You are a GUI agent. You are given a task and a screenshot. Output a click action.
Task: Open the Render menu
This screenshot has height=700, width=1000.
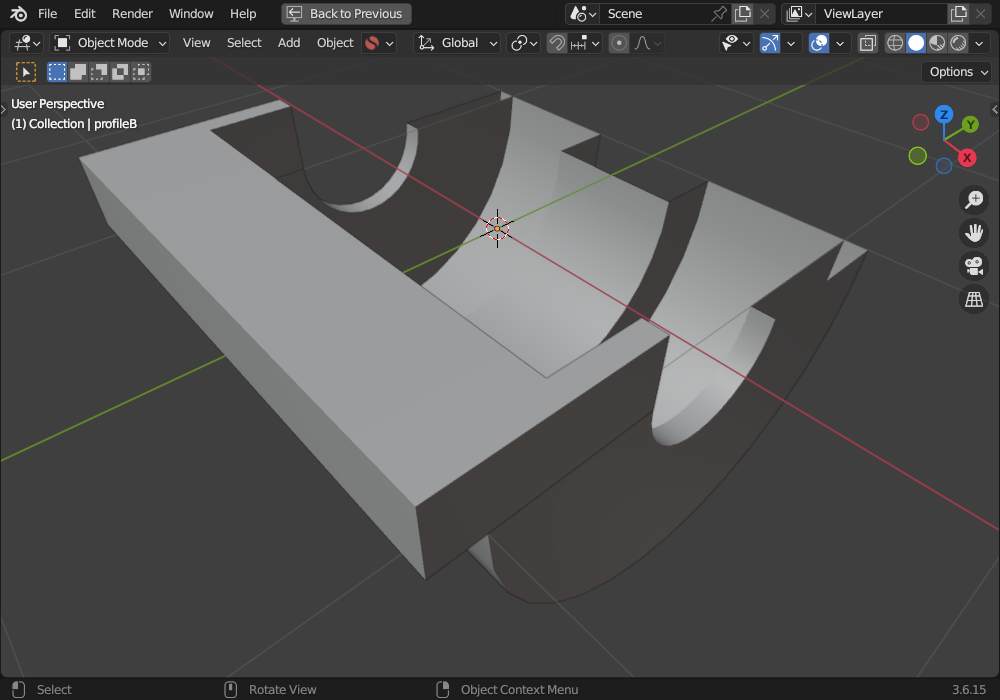132,13
